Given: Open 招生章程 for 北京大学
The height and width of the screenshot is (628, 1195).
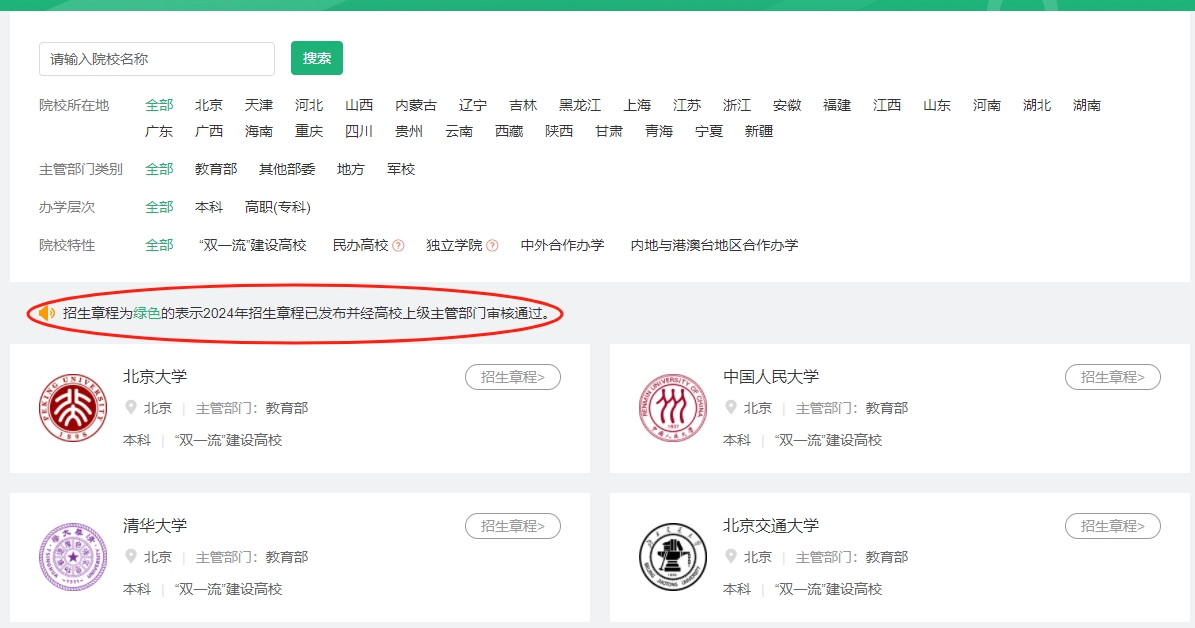Looking at the screenshot, I should [513, 377].
